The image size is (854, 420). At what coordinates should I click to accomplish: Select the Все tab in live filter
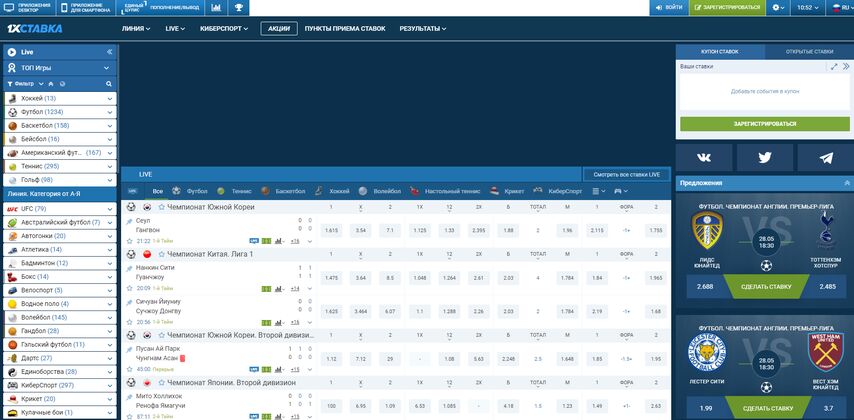158,191
